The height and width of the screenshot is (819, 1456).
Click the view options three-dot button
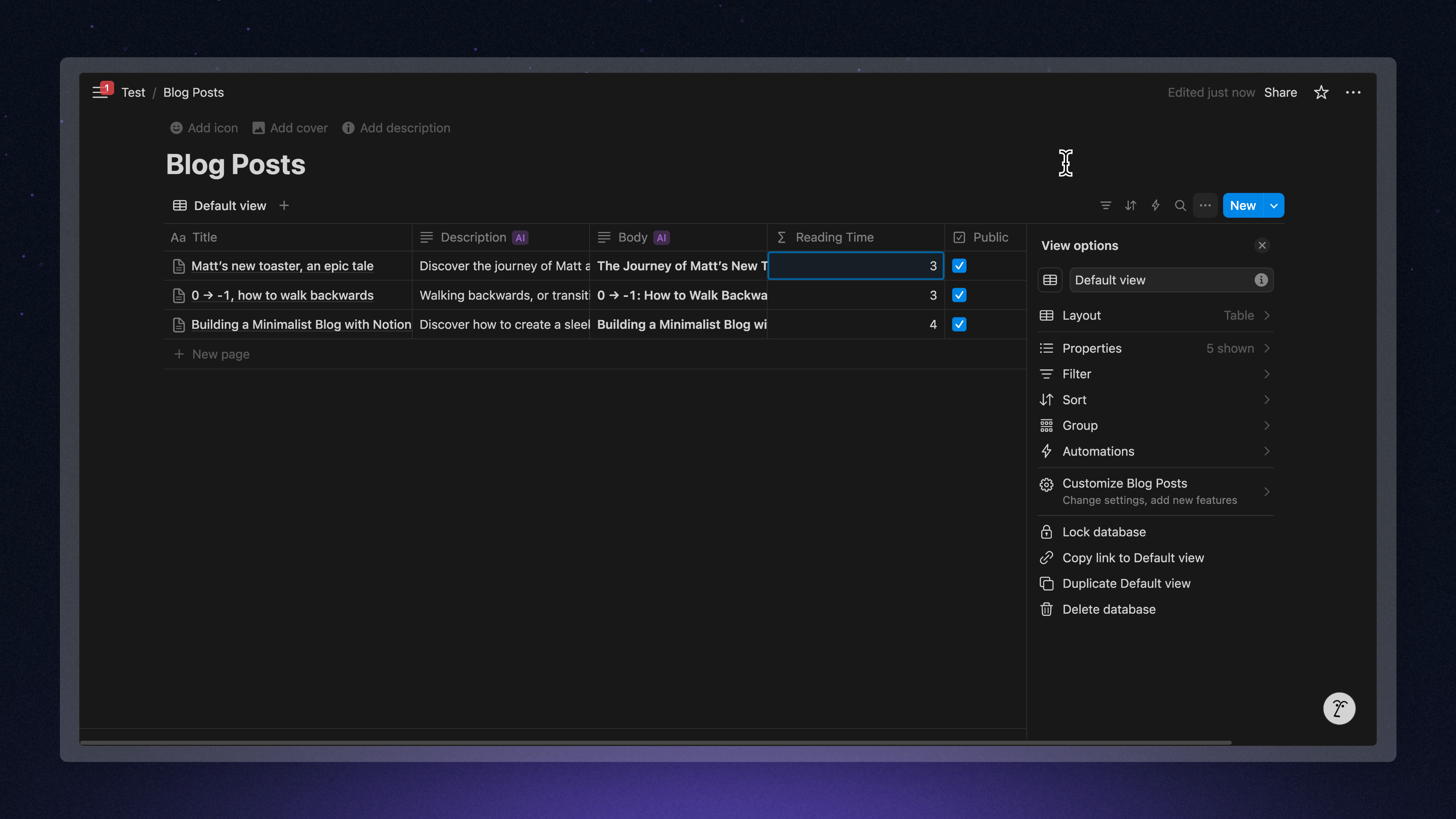(1205, 206)
